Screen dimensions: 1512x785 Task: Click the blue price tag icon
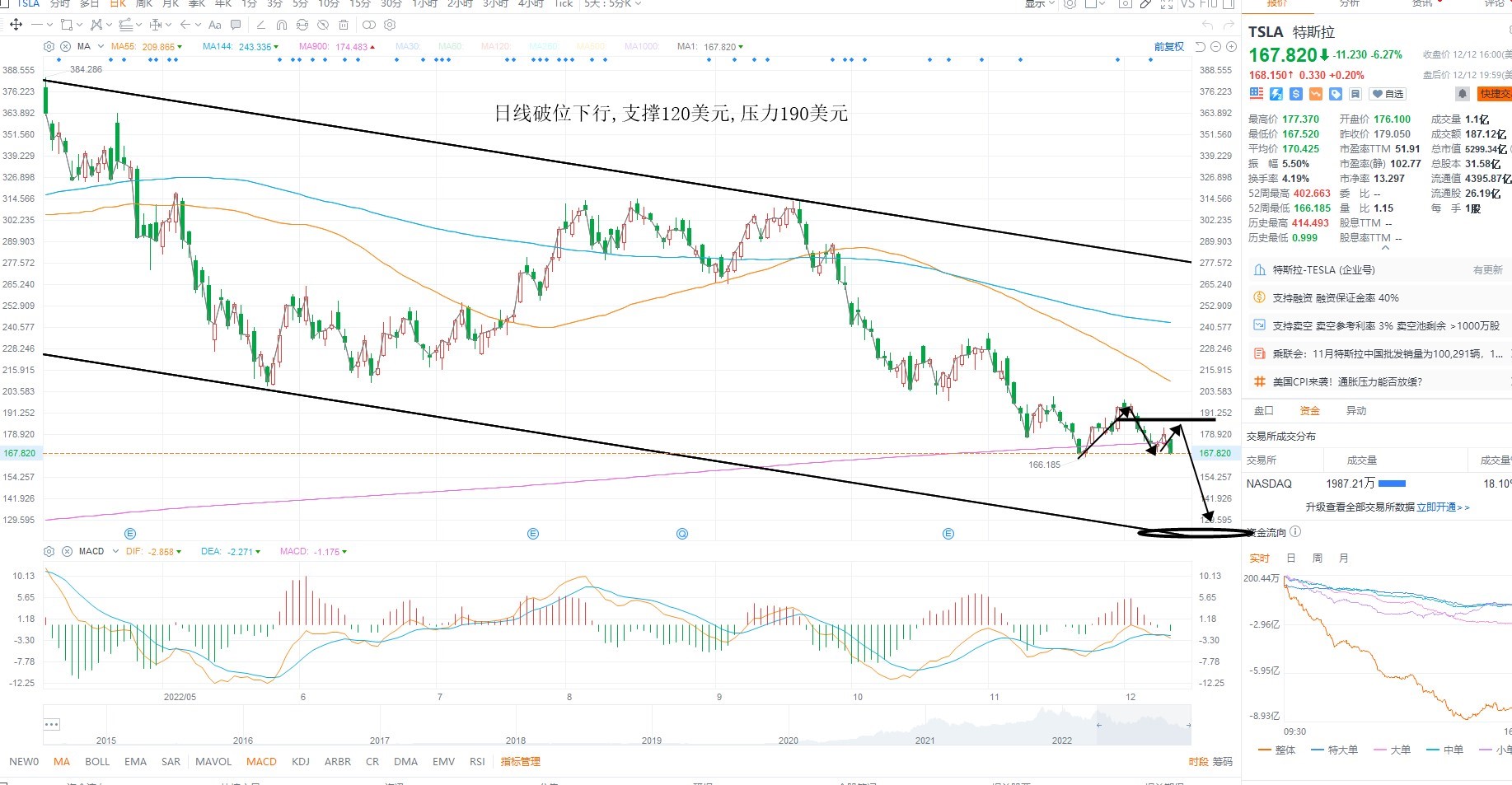[1336, 94]
